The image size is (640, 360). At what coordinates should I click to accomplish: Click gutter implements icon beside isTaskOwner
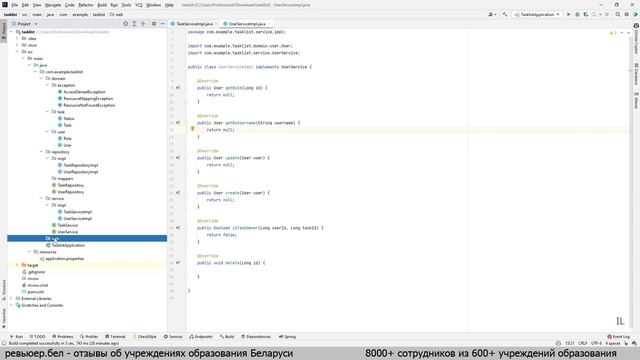pyautogui.click(x=178, y=228)
